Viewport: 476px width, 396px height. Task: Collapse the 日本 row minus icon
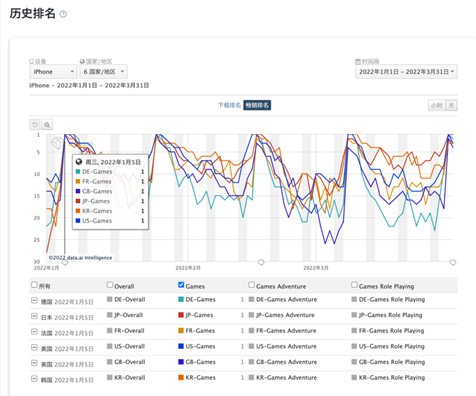tap(34, 316)
